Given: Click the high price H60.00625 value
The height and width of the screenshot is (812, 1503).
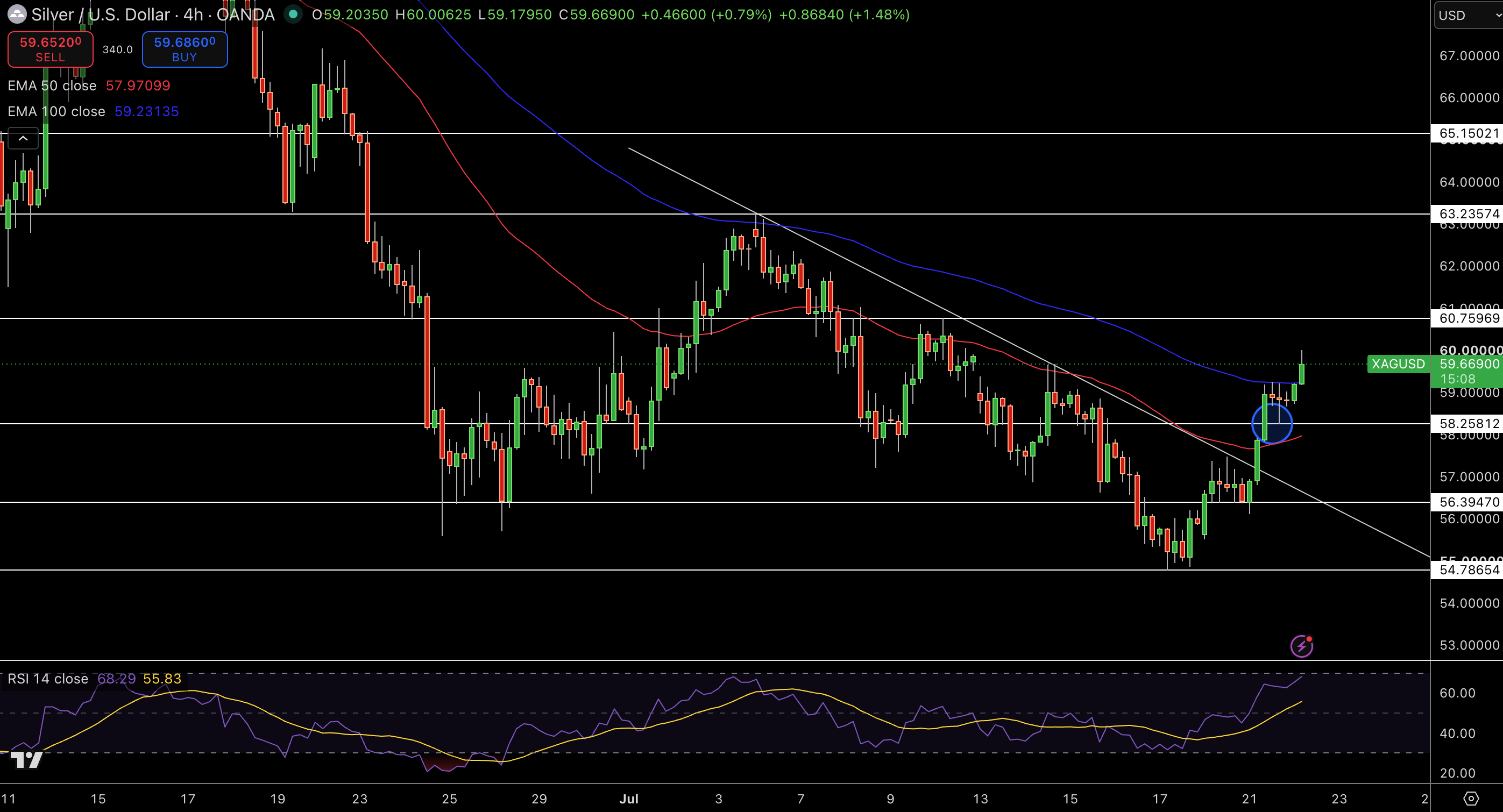Looking at the screenshot, I should 433,15.
